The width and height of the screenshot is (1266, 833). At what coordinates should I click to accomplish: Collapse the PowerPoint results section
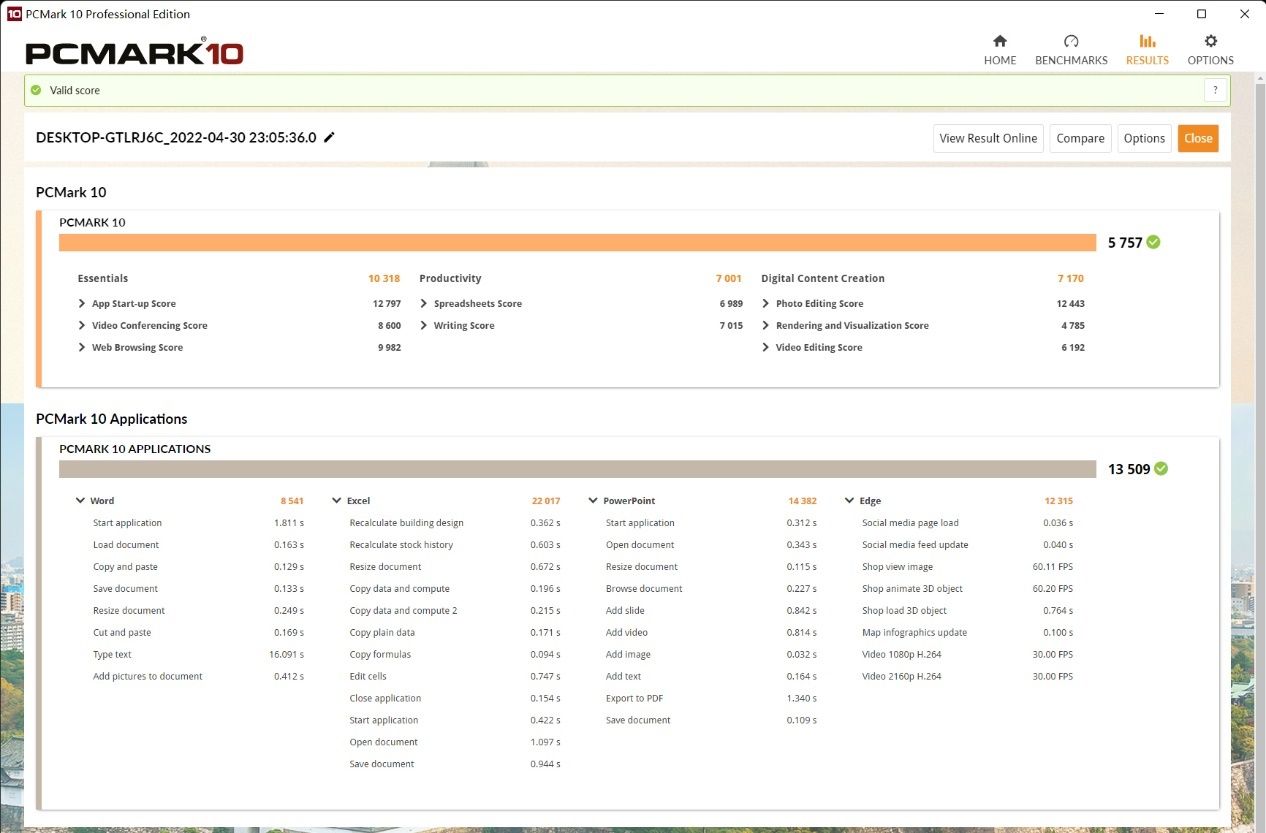(x=593, y=501)
